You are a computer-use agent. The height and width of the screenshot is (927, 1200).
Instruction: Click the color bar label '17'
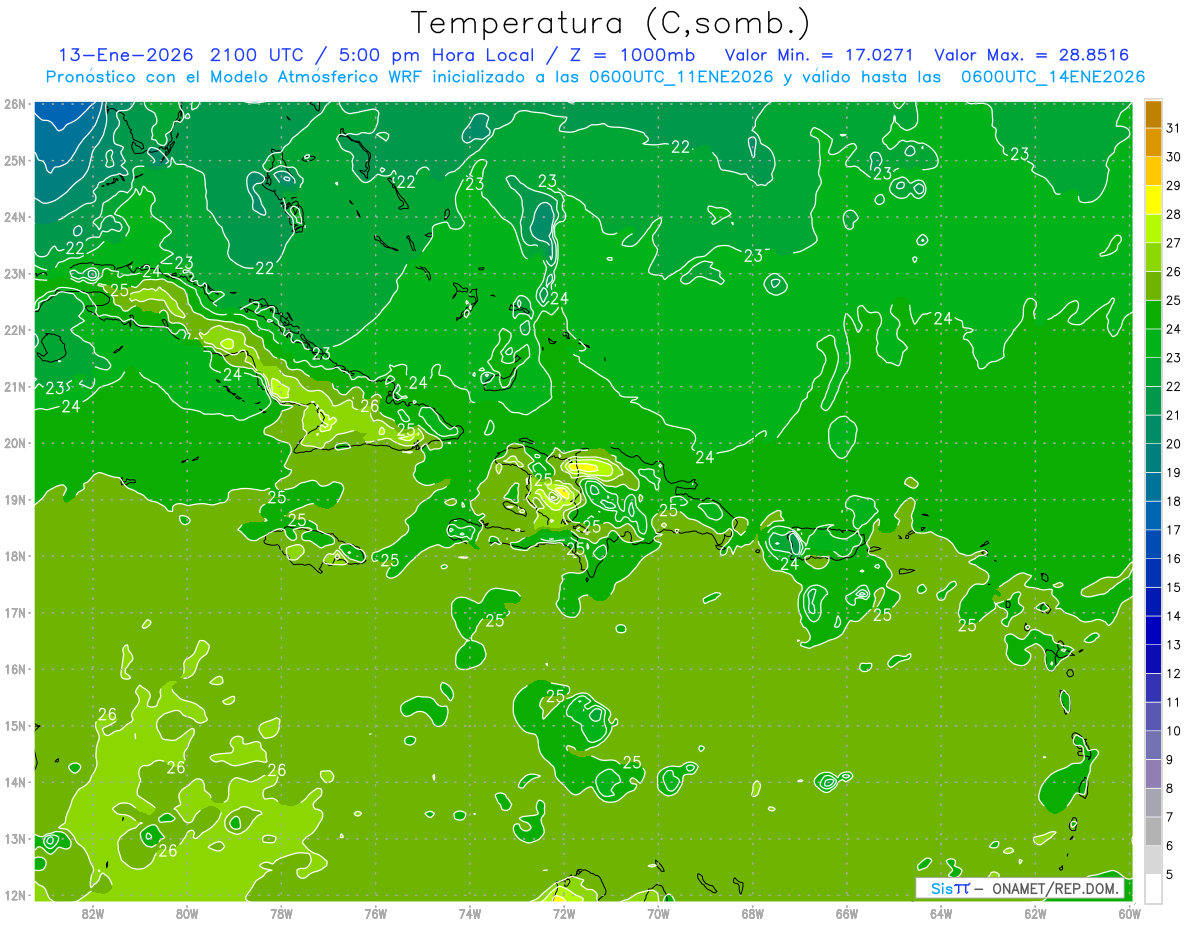[x=1174, y=530]
